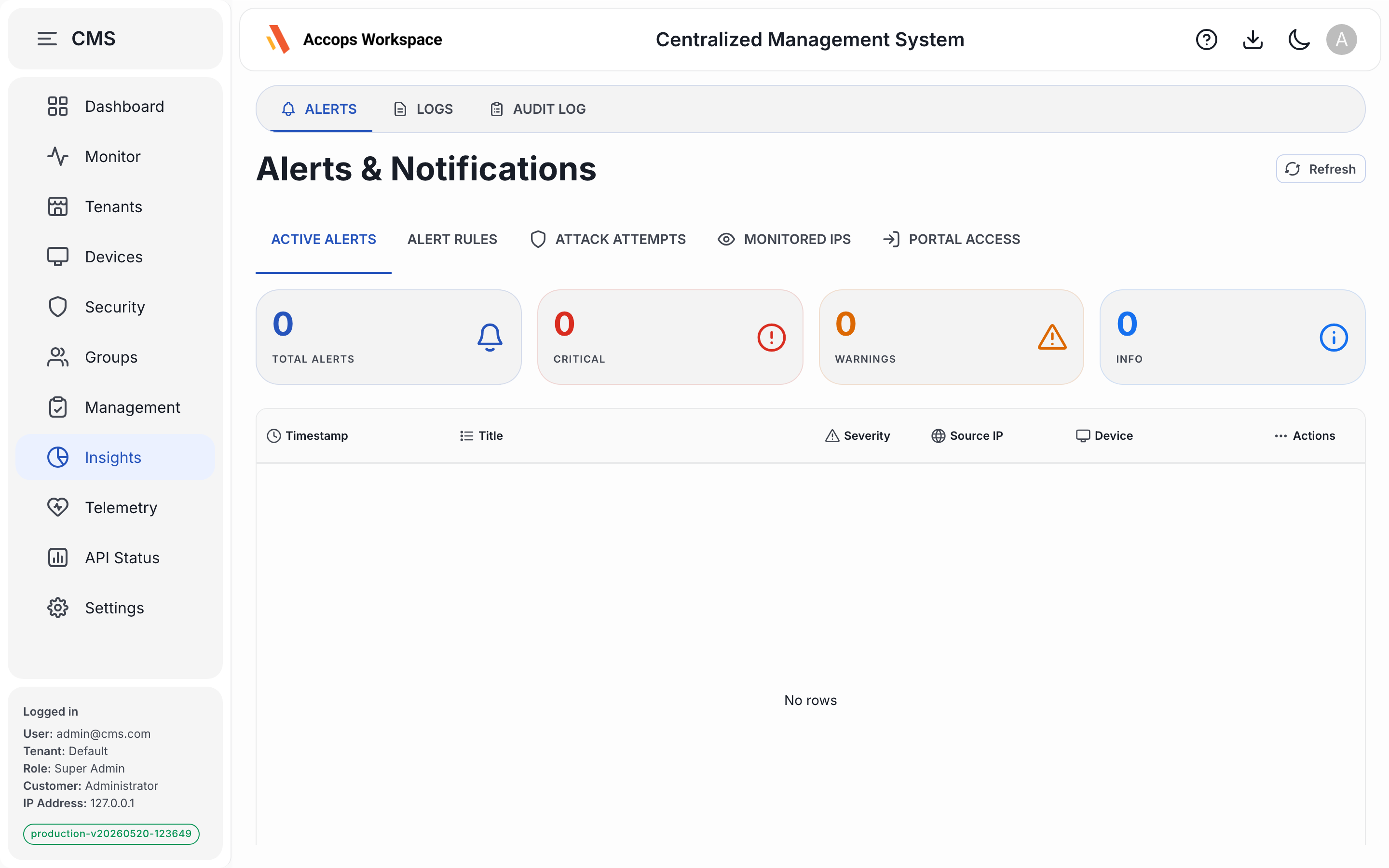Click the bell icon on Total Alerts card

pos(490,337)
